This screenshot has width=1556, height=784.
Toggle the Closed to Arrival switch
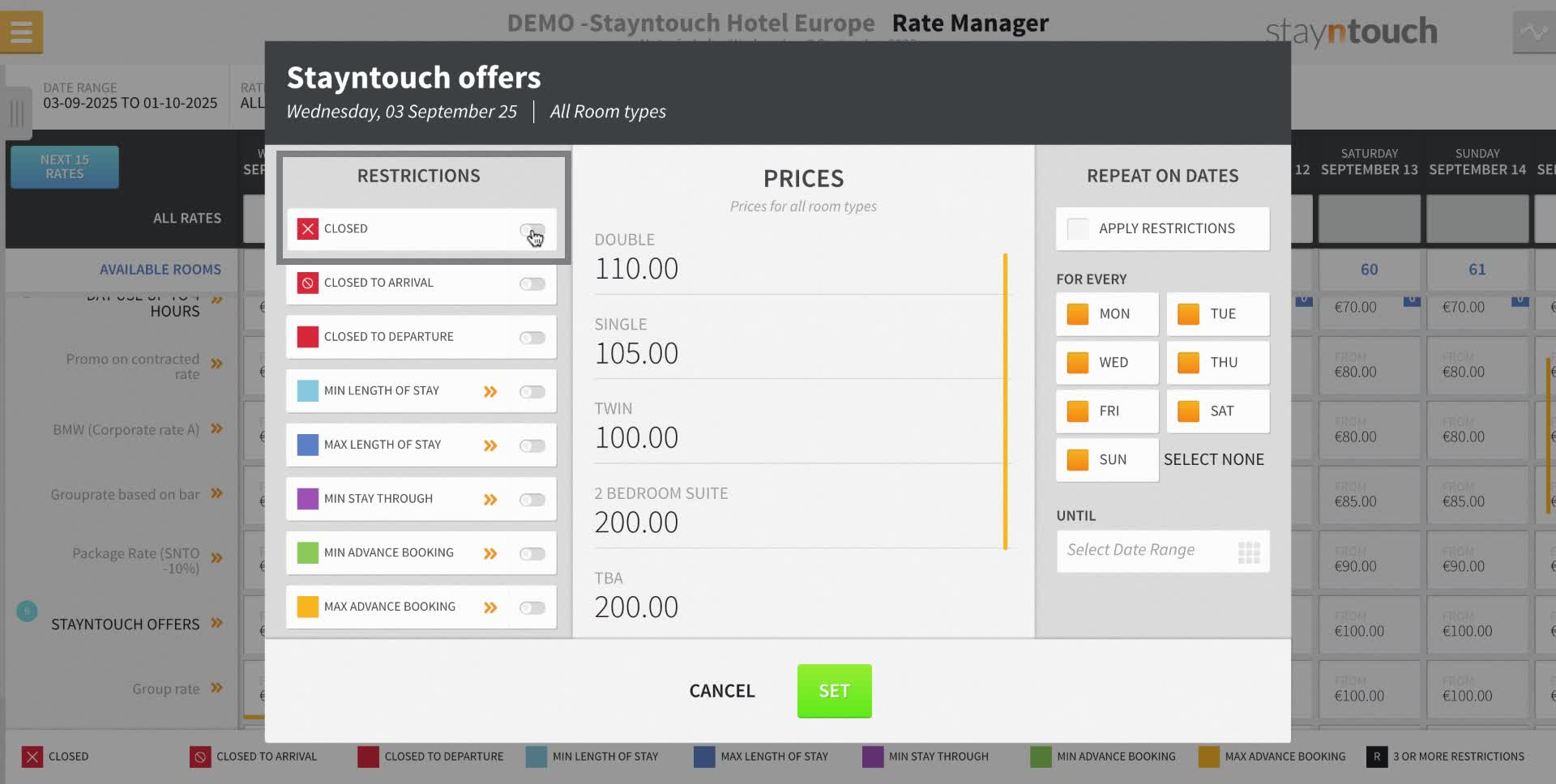532,284
